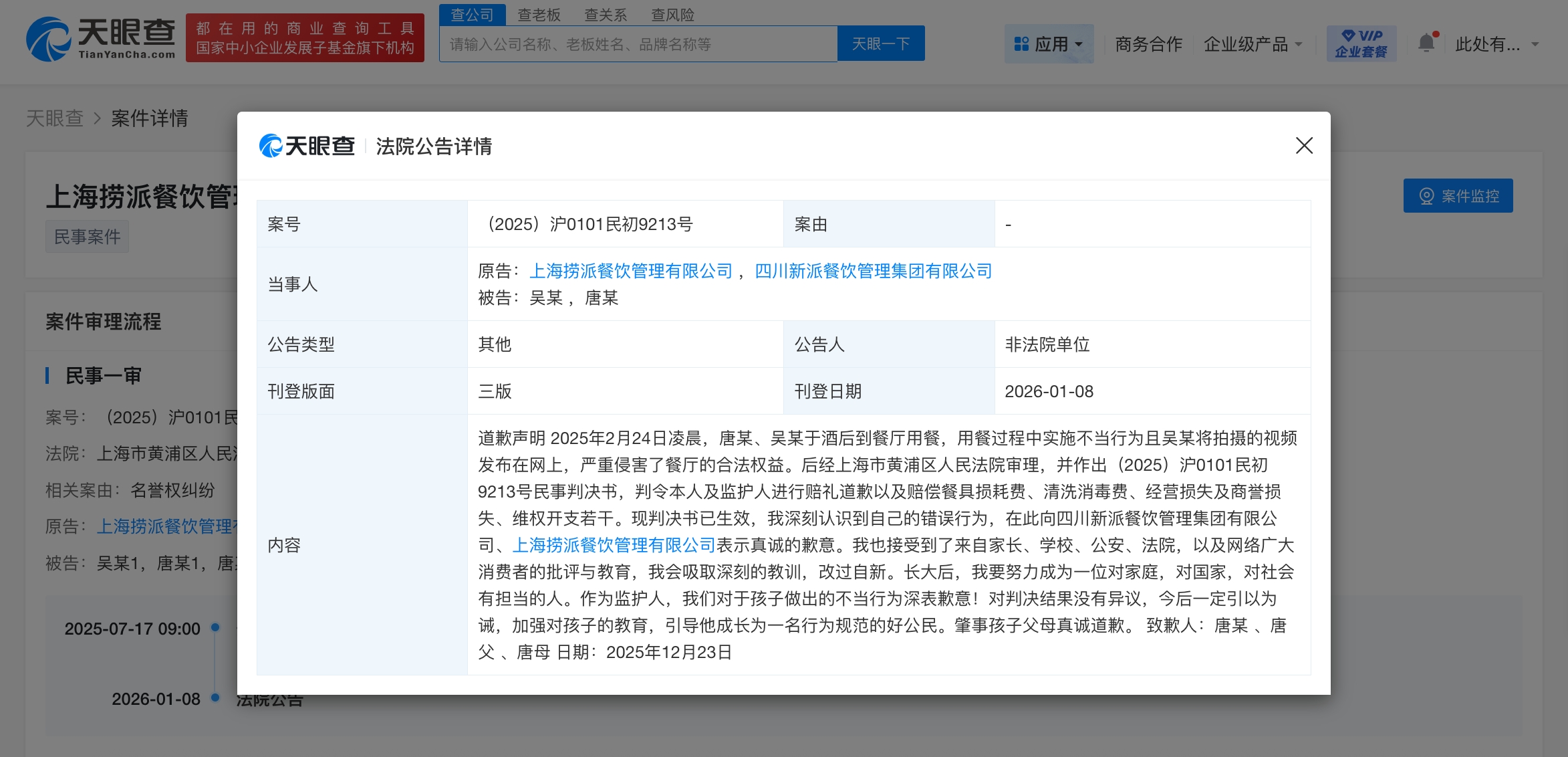Click the 天眼查 logo inside dialog
1568x757 pixels.
coord(307,146)
